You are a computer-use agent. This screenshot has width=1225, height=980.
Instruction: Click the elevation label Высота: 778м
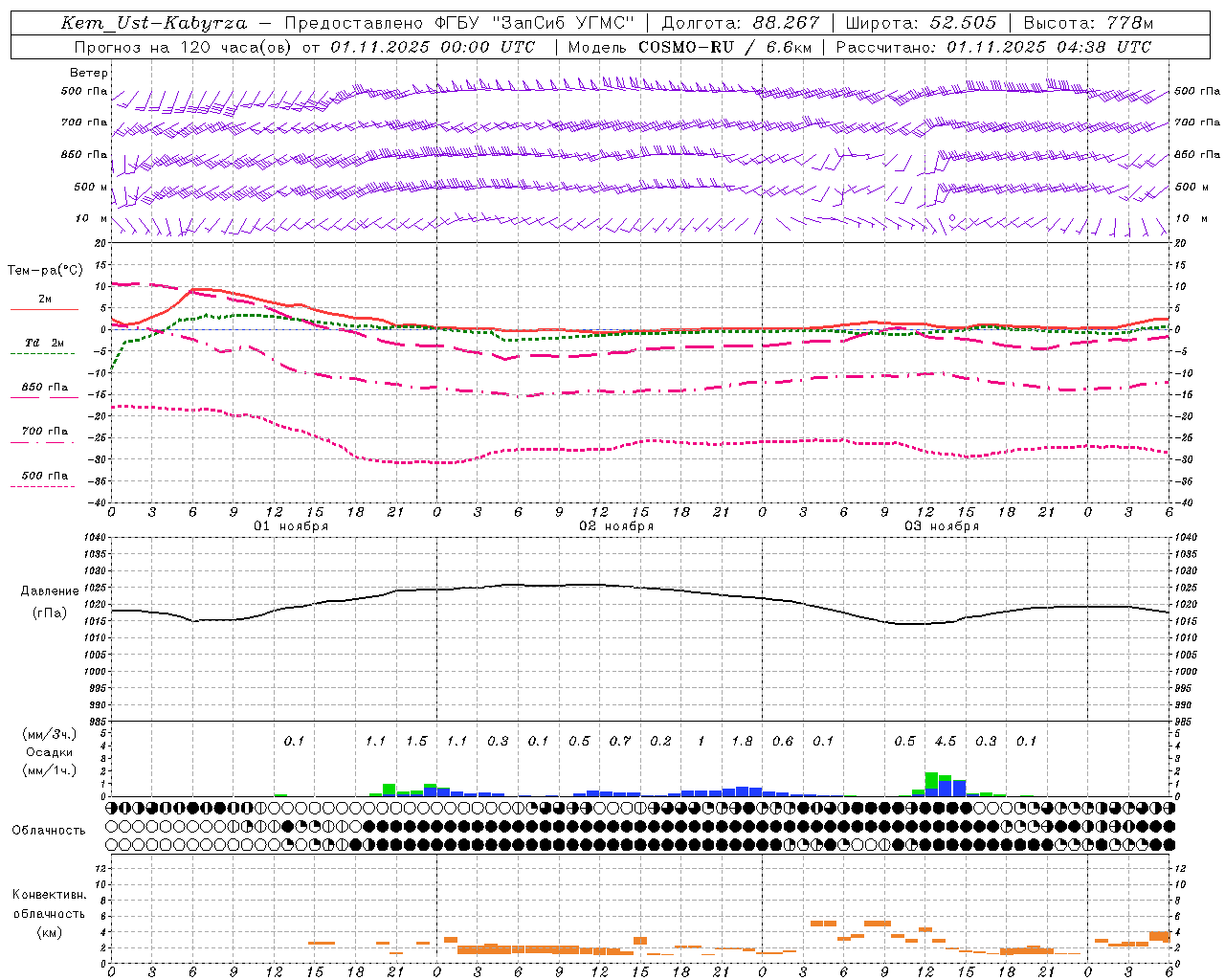click(1088, 23)
